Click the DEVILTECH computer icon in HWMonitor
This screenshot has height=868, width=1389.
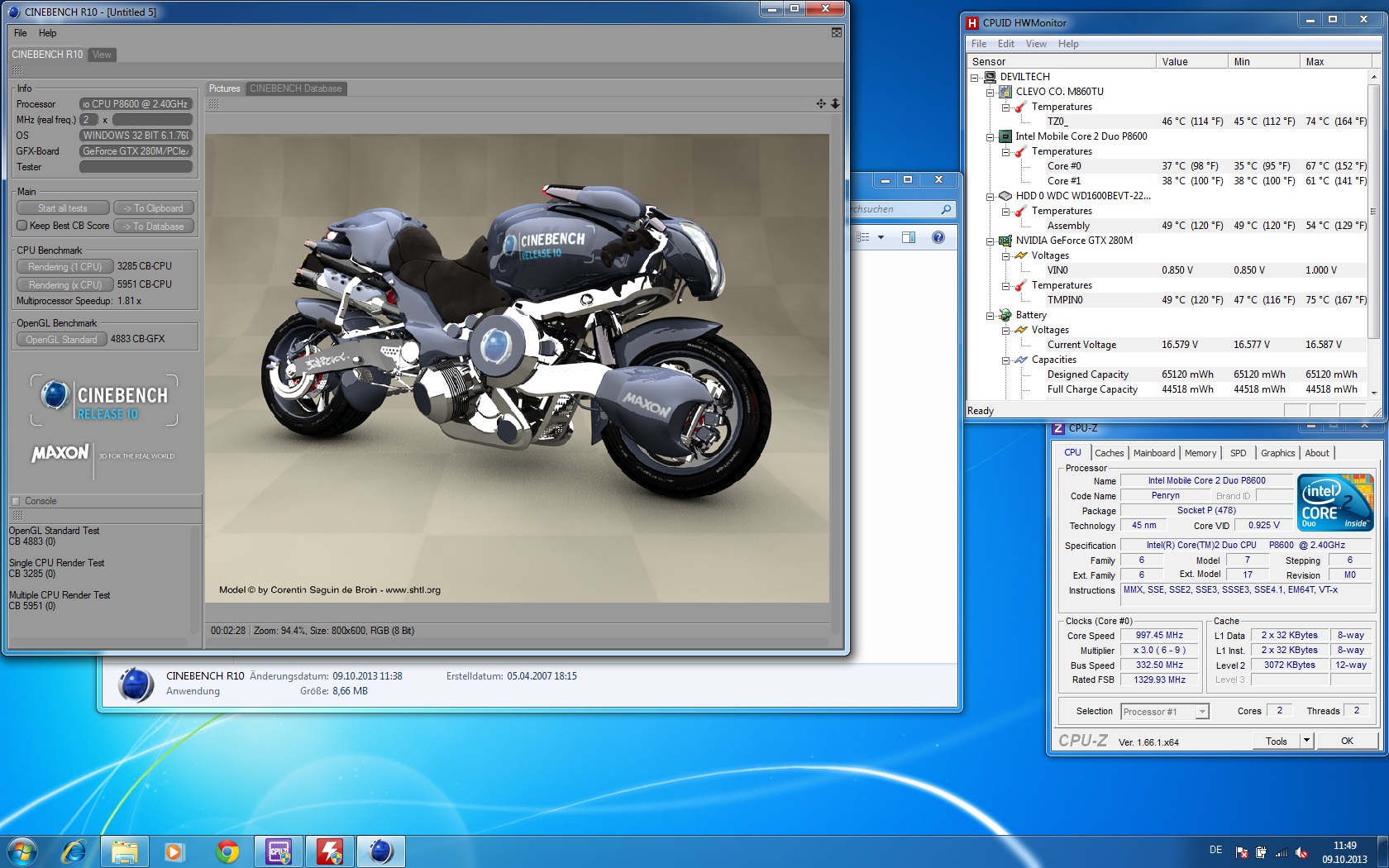990,77
